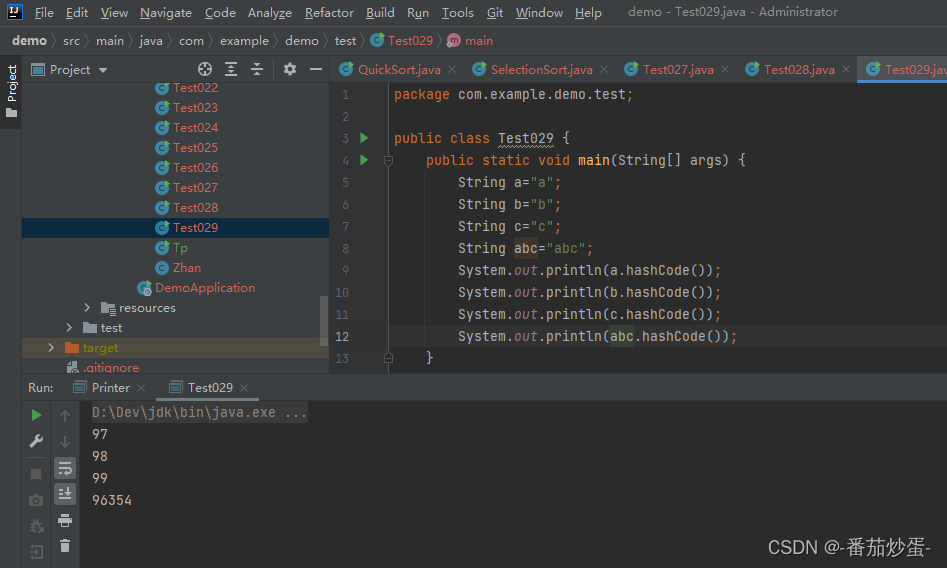This screenshot has height=568, width=947.
Task: Click the locate/select opened file icon
Action: pyautogui.click(x=205, y=69)
